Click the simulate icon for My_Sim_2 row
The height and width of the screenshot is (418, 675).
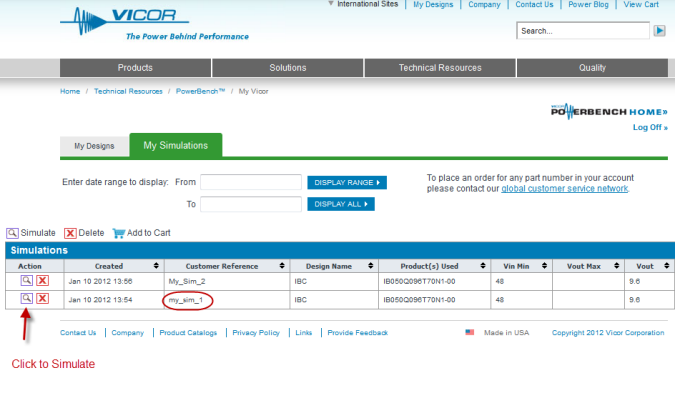coord(26,282)
